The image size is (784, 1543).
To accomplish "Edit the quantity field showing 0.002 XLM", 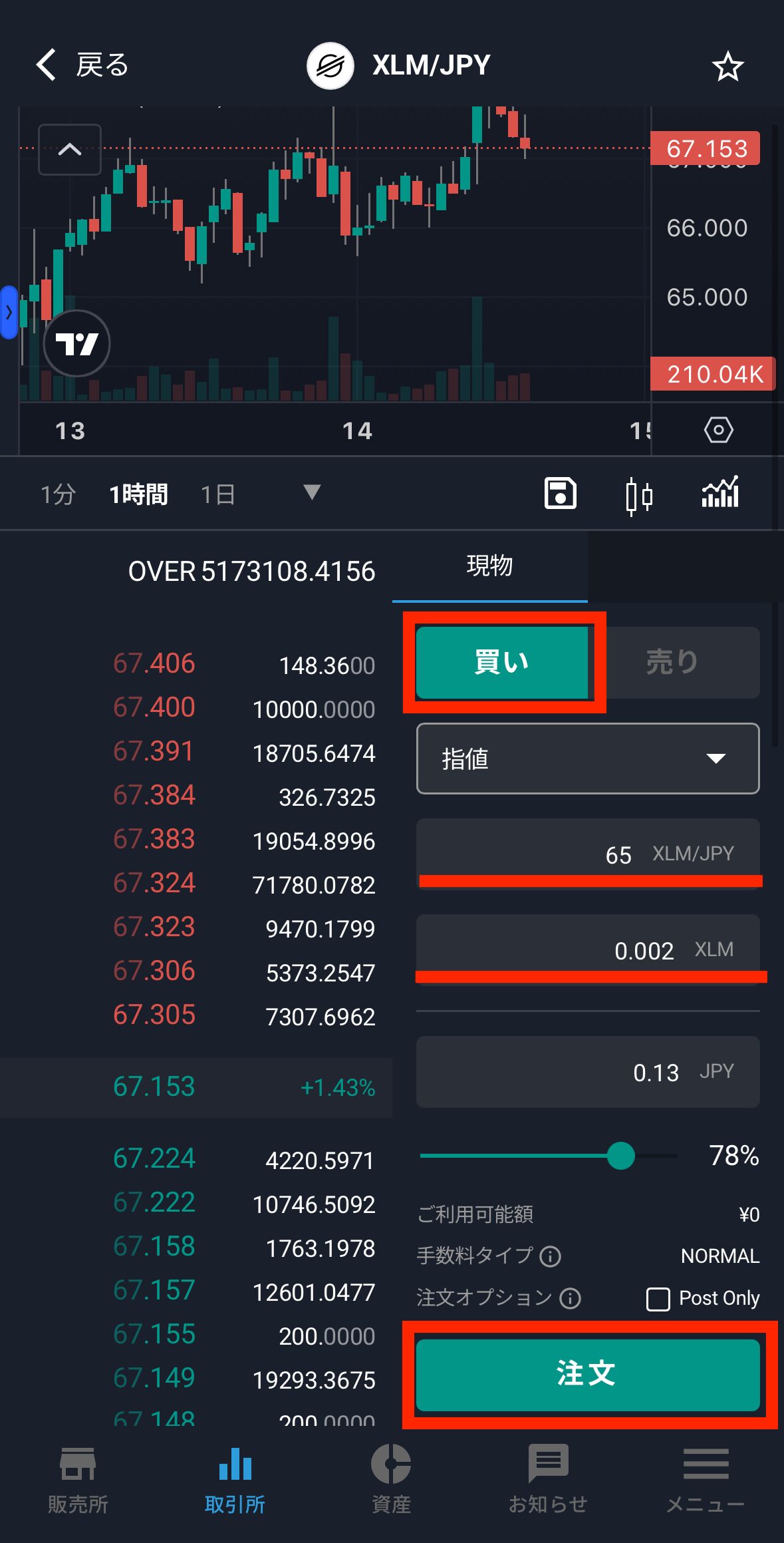I will [588, 950].
